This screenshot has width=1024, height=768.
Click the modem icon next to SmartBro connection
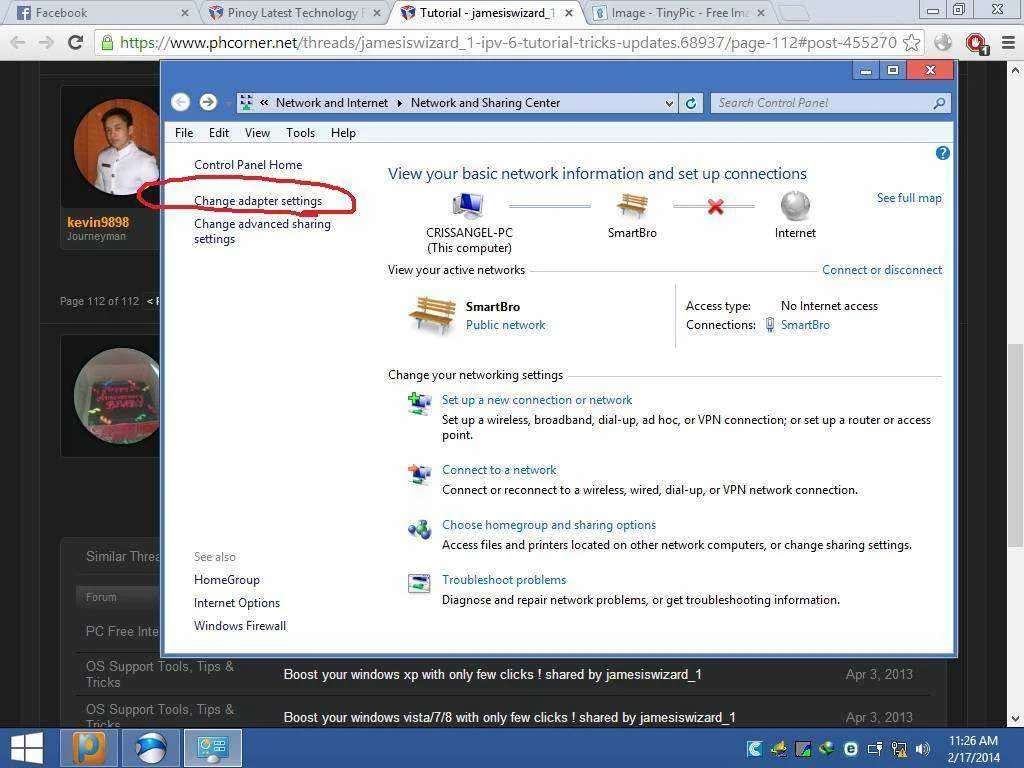(x=770, y=325)
